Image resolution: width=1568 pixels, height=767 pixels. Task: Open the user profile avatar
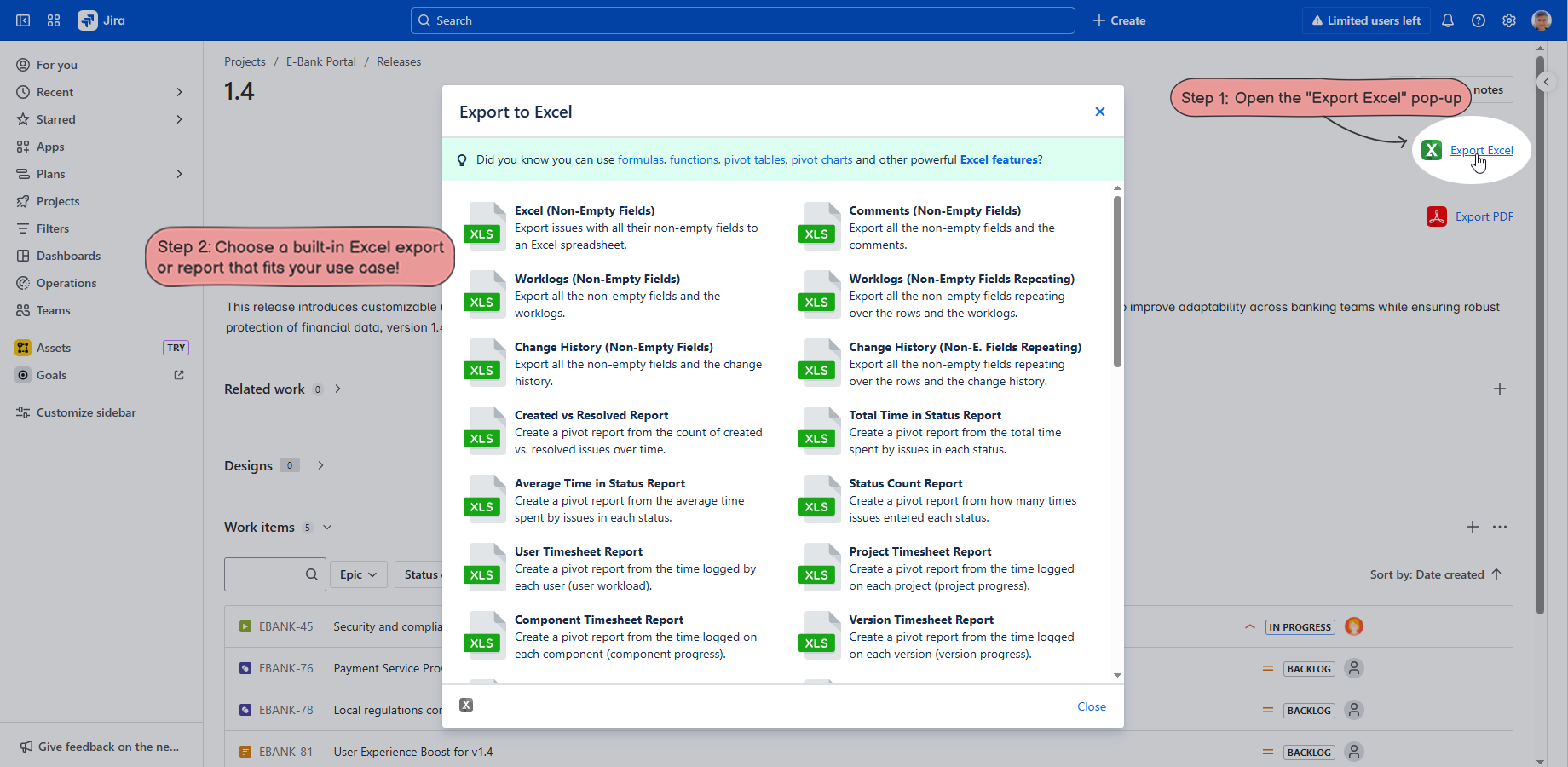(x=1542, y=20)
